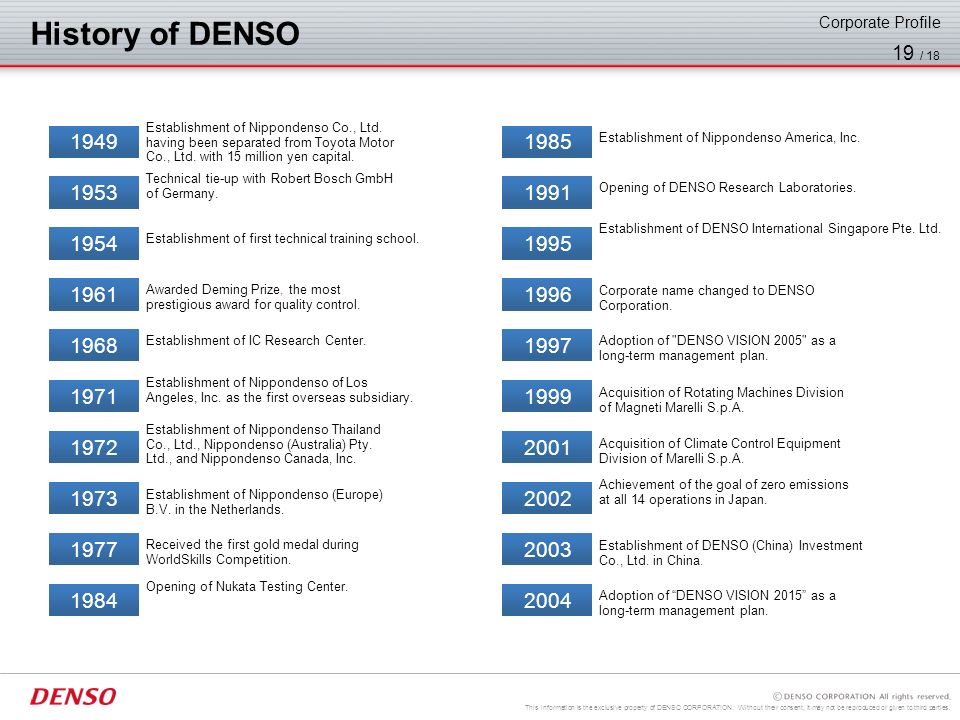Click the 'Nippondenso Thailand Co., Ltd.' description
960x720 pixels.
263,444
